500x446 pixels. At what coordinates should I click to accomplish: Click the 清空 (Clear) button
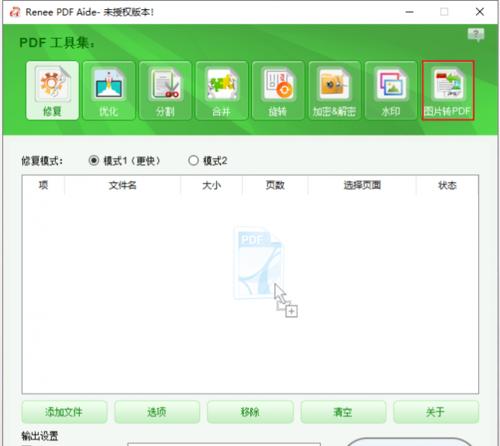(x=343, y=412)
